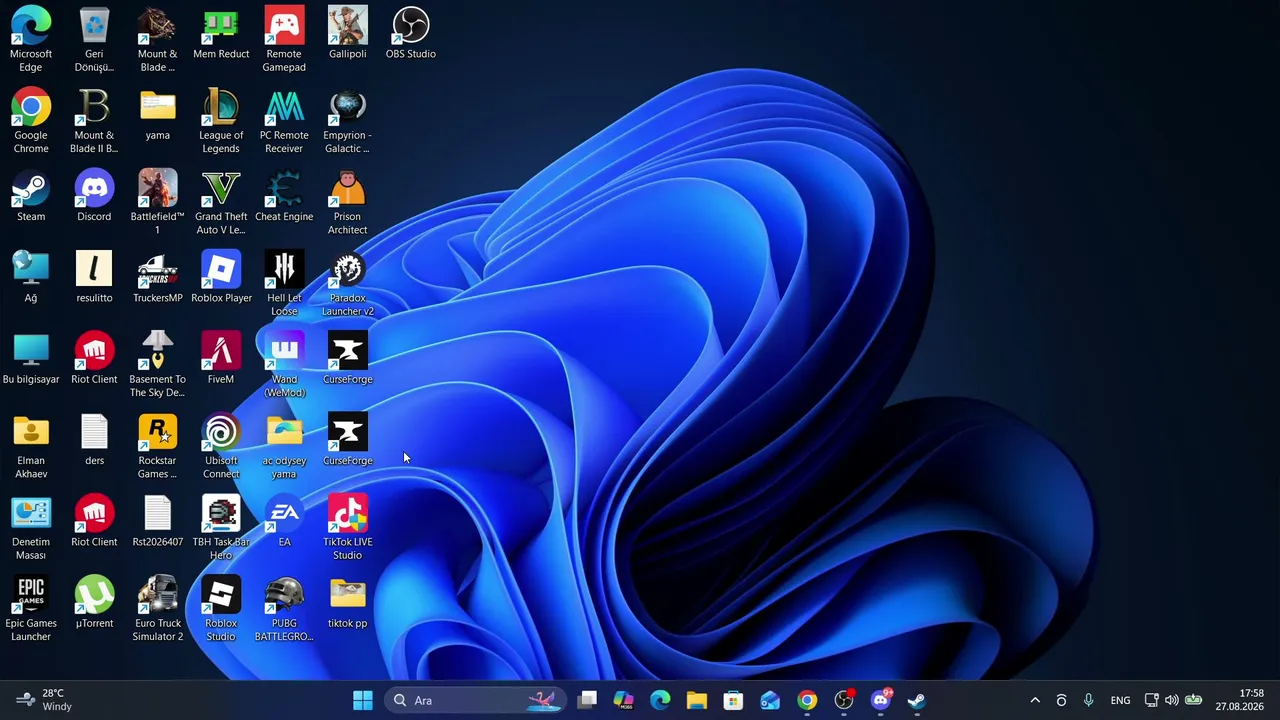Select the PUBG BATTLEGROUNDS icon
This screenshot has width=1280, height=720.
284,609
